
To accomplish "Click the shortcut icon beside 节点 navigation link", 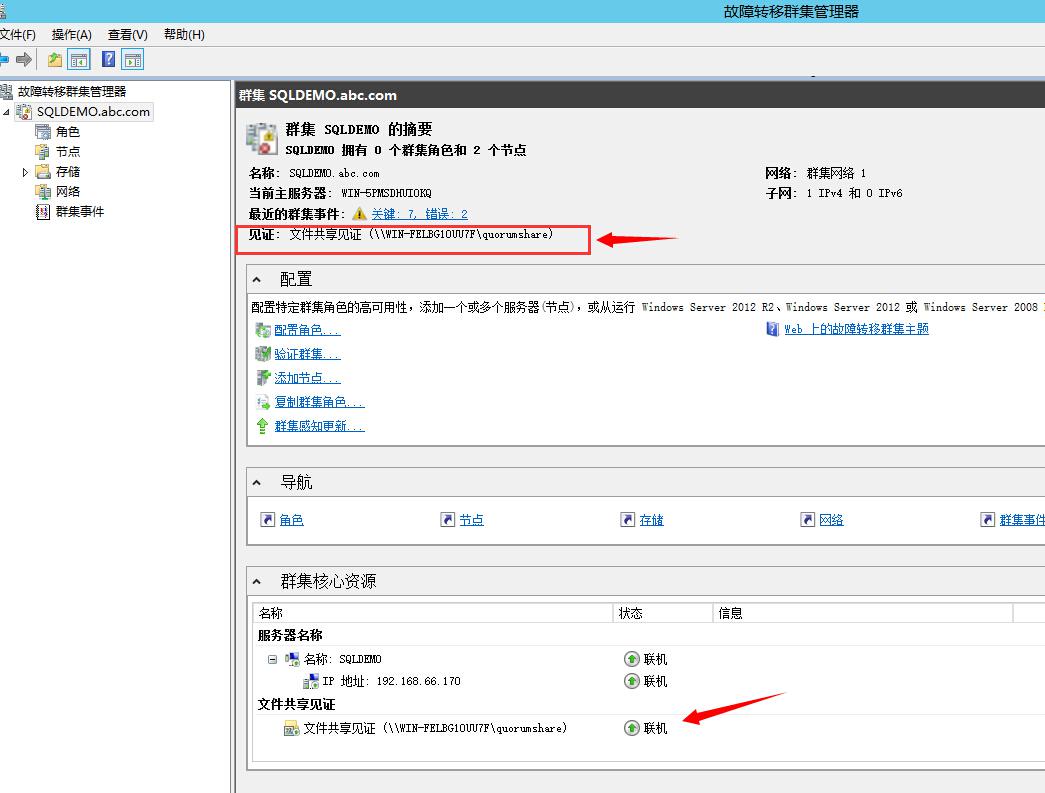I will (x=447, y=520).
